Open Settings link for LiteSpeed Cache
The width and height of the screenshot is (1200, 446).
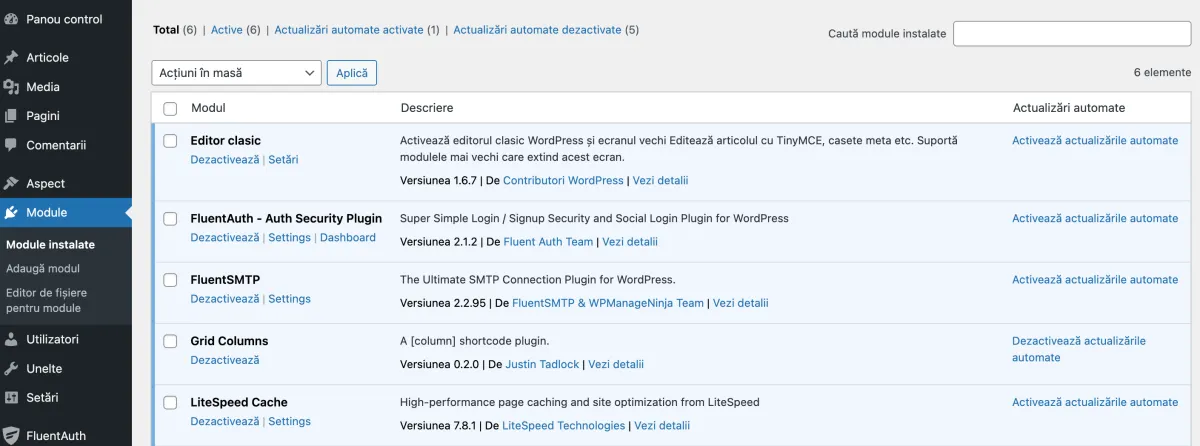289,422
